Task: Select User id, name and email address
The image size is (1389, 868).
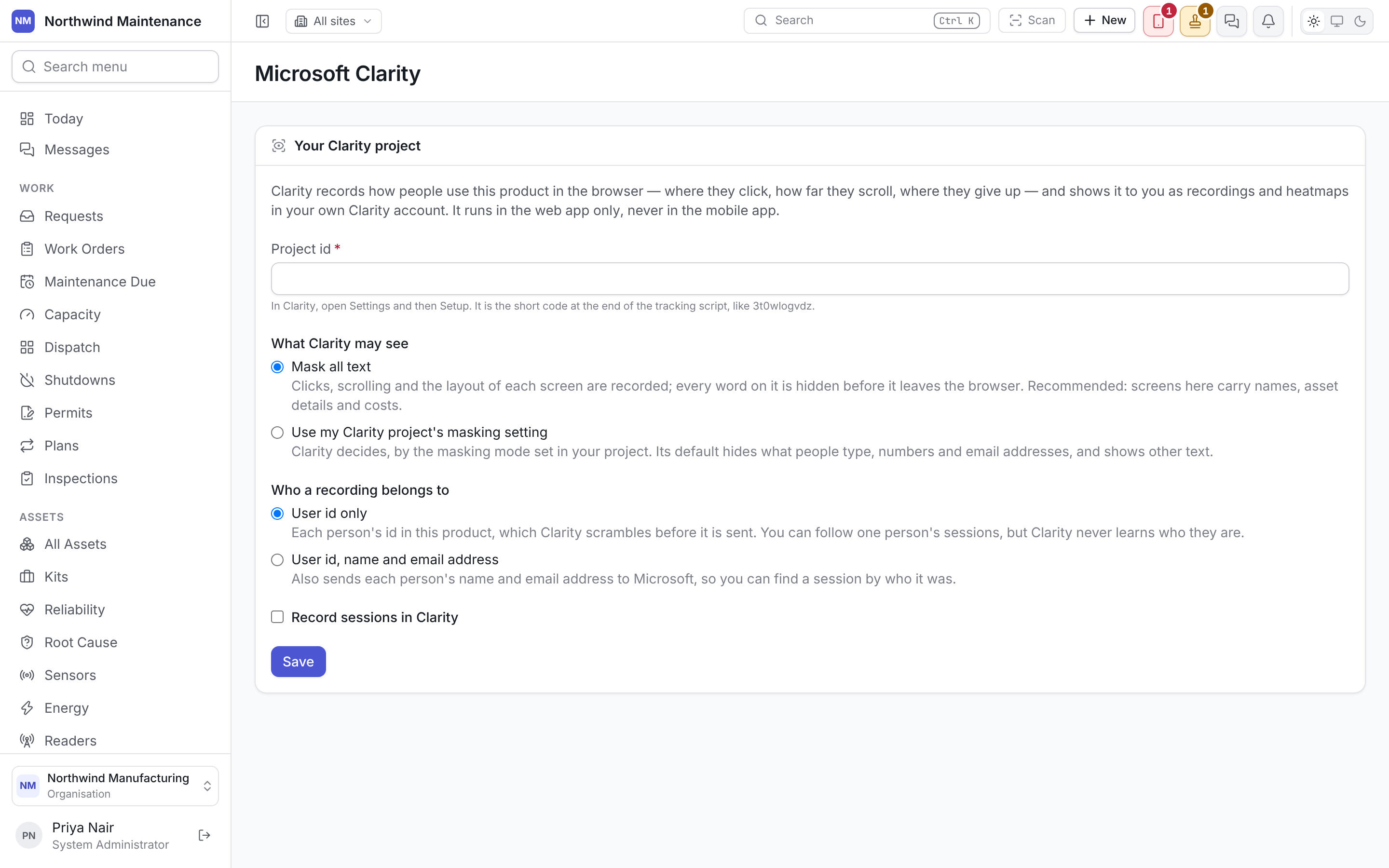Action: tap(277, 560)
